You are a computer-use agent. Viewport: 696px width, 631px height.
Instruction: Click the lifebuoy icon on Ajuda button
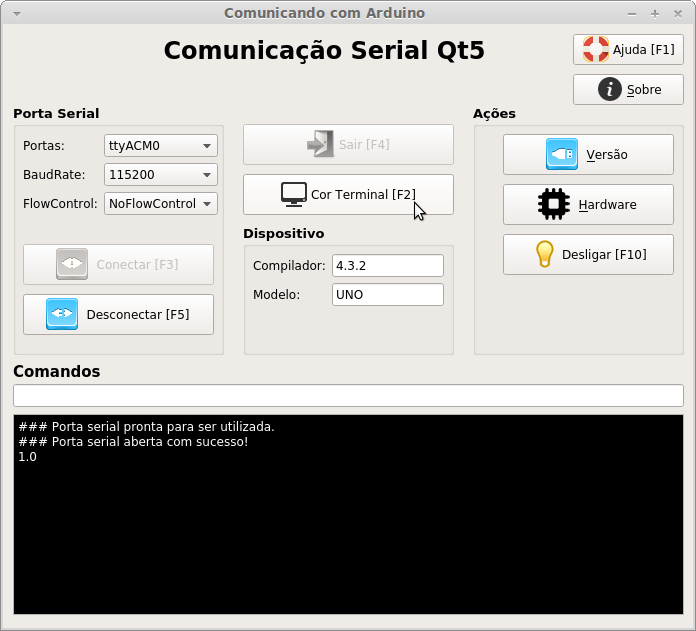tap(596, 49)
